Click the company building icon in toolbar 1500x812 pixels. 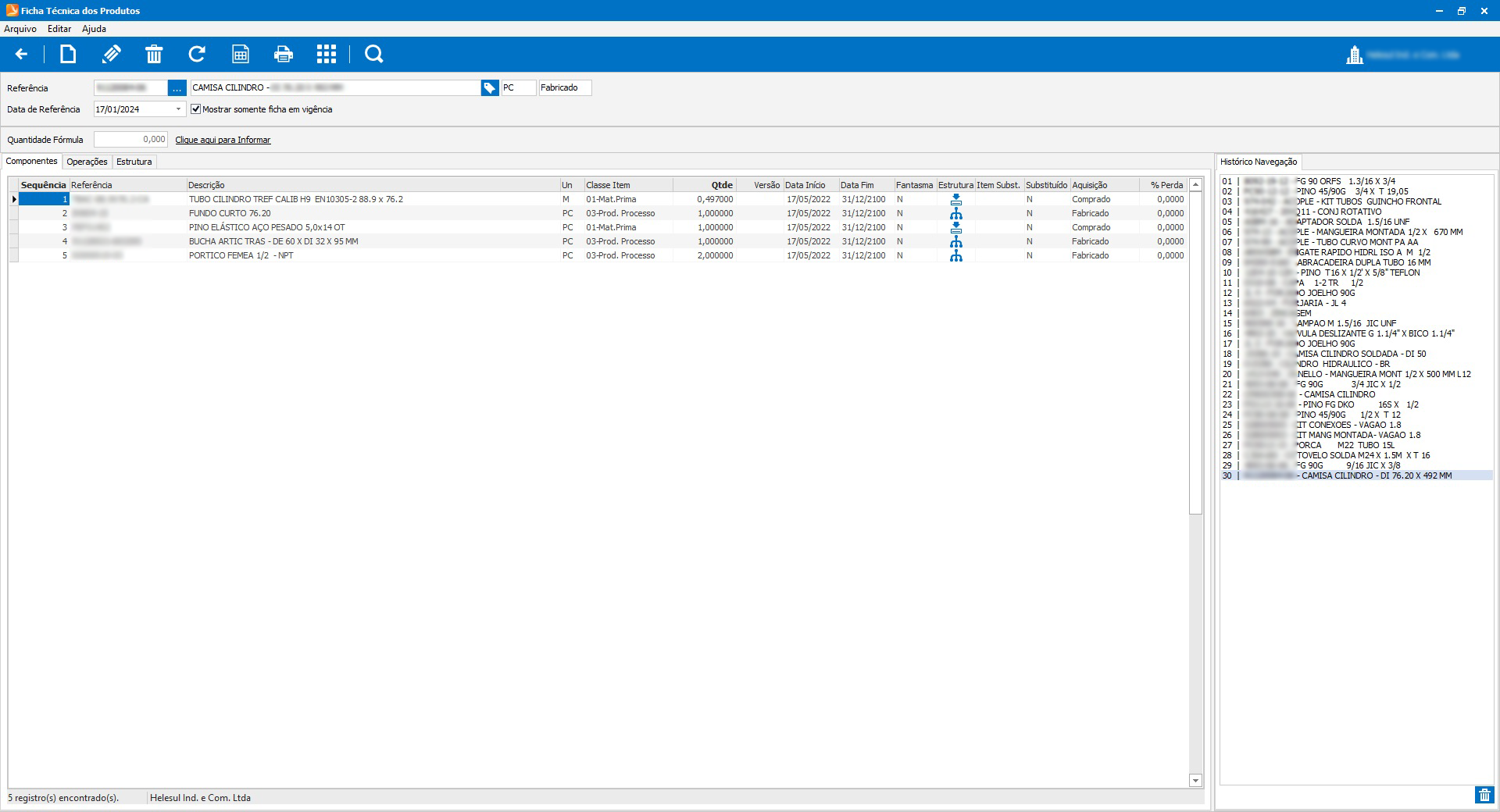[x=1355, y=55]
